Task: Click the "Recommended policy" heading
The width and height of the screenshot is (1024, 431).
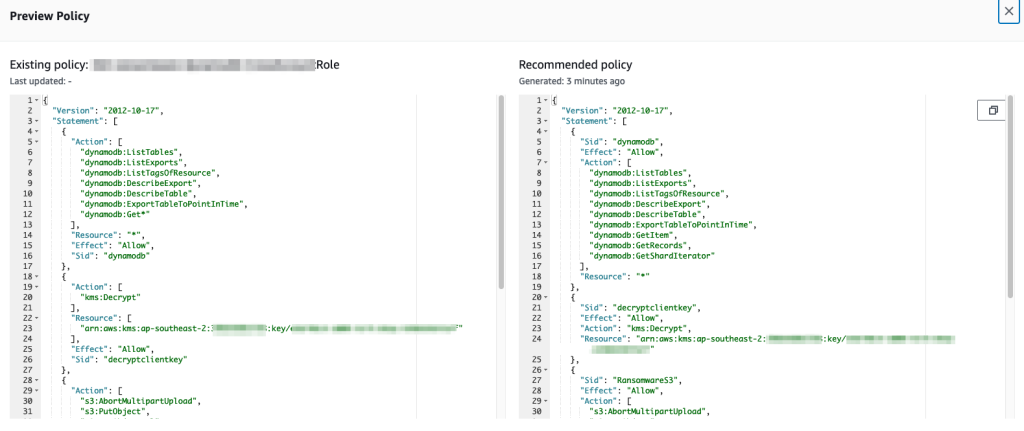Action: coord(575,65)
